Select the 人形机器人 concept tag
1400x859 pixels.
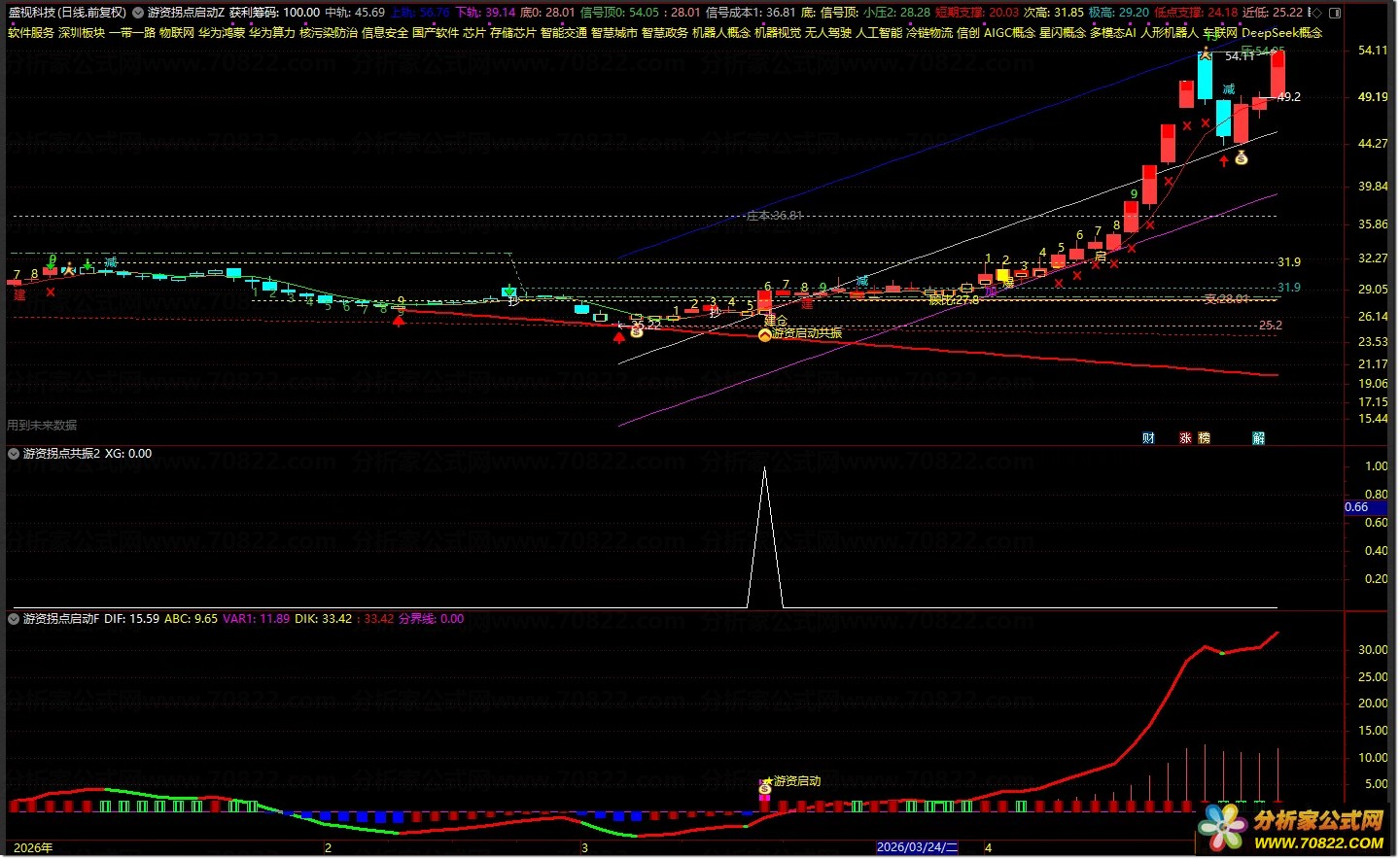1170,32
